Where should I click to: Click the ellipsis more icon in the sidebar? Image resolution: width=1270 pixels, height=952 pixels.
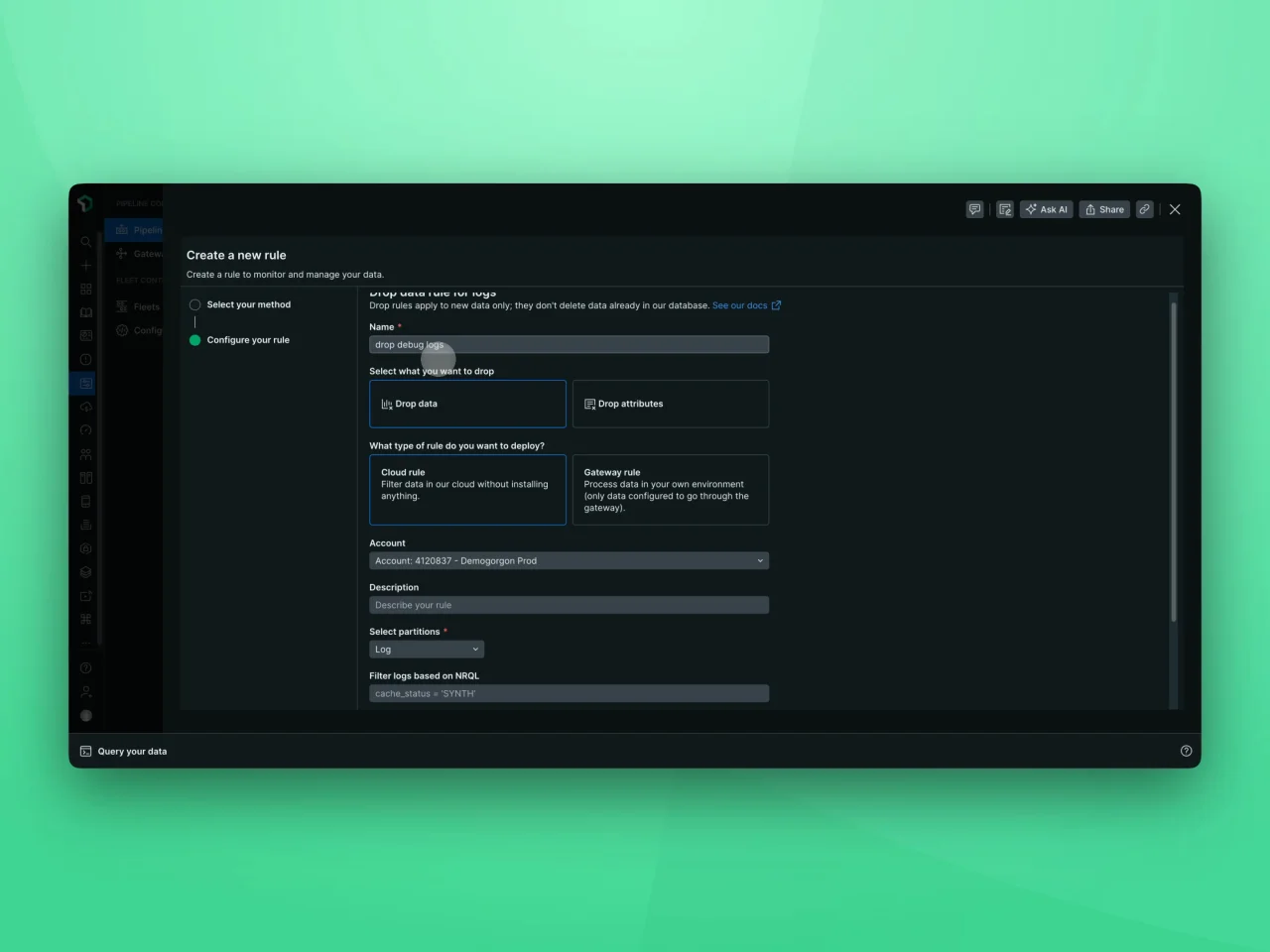(85, 643)
